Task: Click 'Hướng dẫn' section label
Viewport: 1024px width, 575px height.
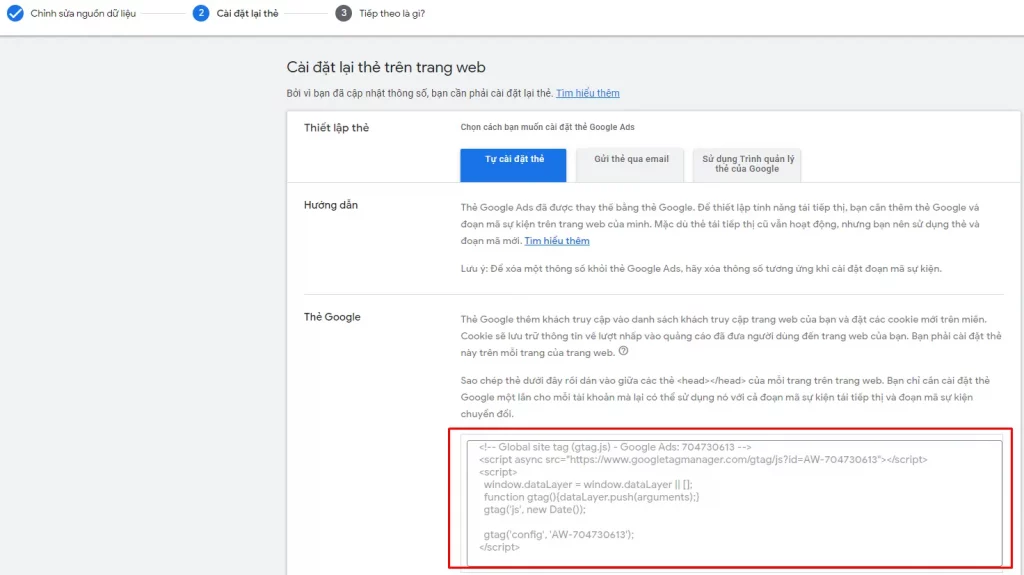Action: point(330,205)
